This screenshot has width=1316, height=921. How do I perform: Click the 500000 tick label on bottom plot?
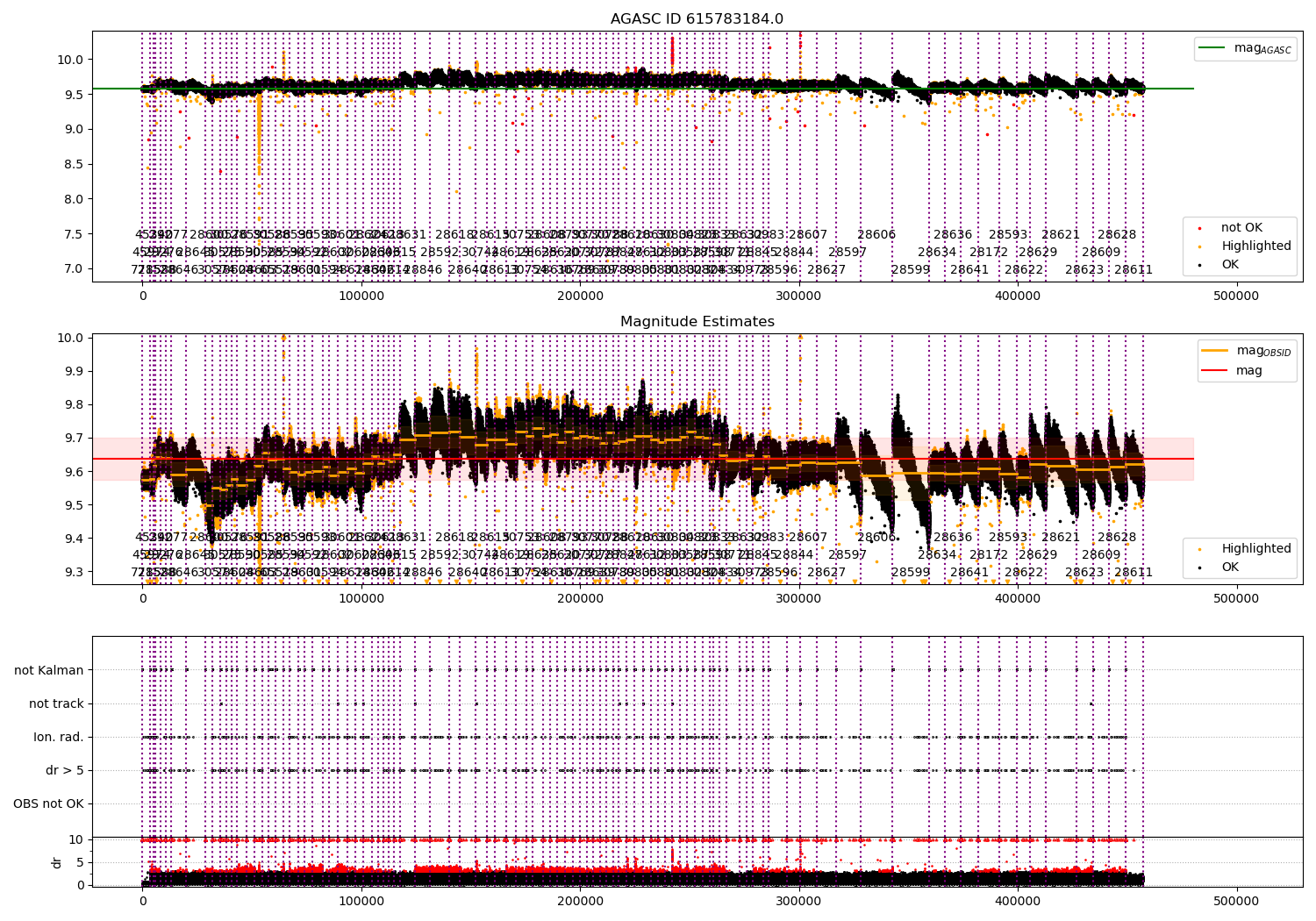click(1235, 901)
